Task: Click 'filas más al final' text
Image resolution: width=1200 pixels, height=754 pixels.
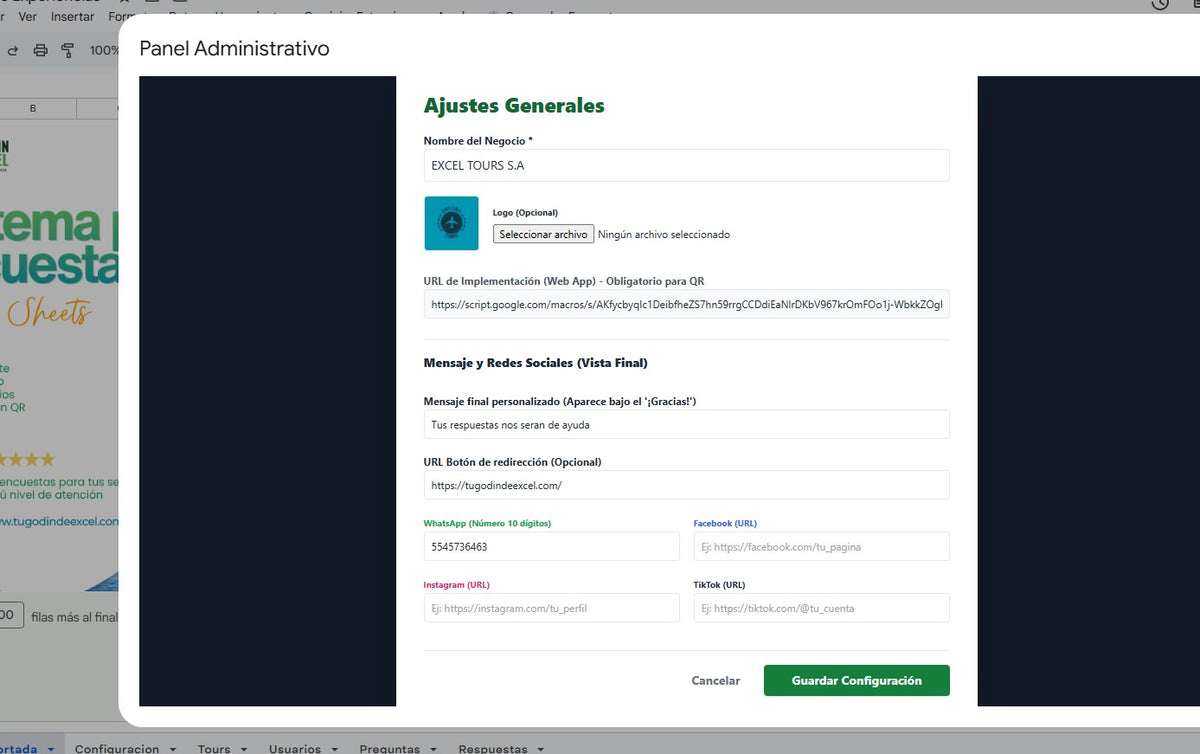Action: pyautogui.click(x=74, y=618)
